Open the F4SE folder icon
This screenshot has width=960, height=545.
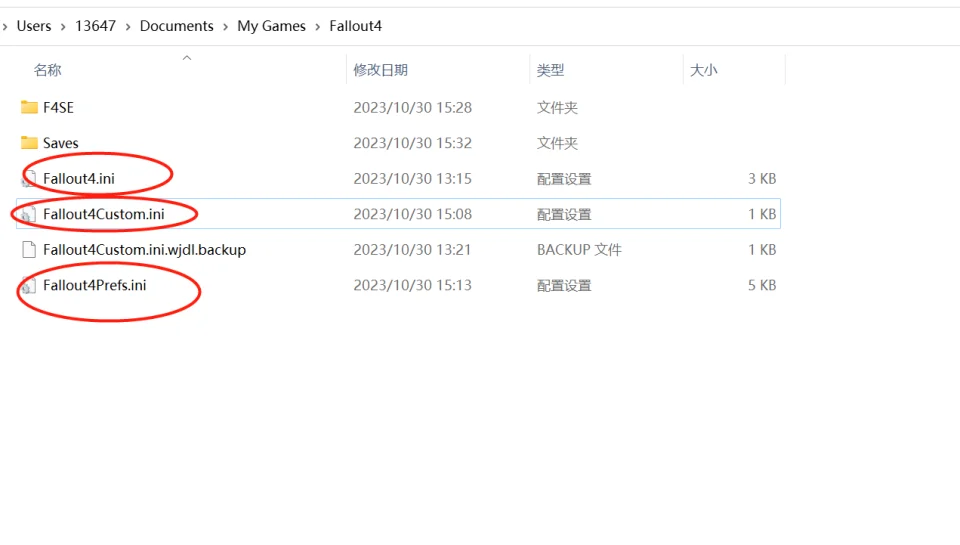click(x=29, y=108)
